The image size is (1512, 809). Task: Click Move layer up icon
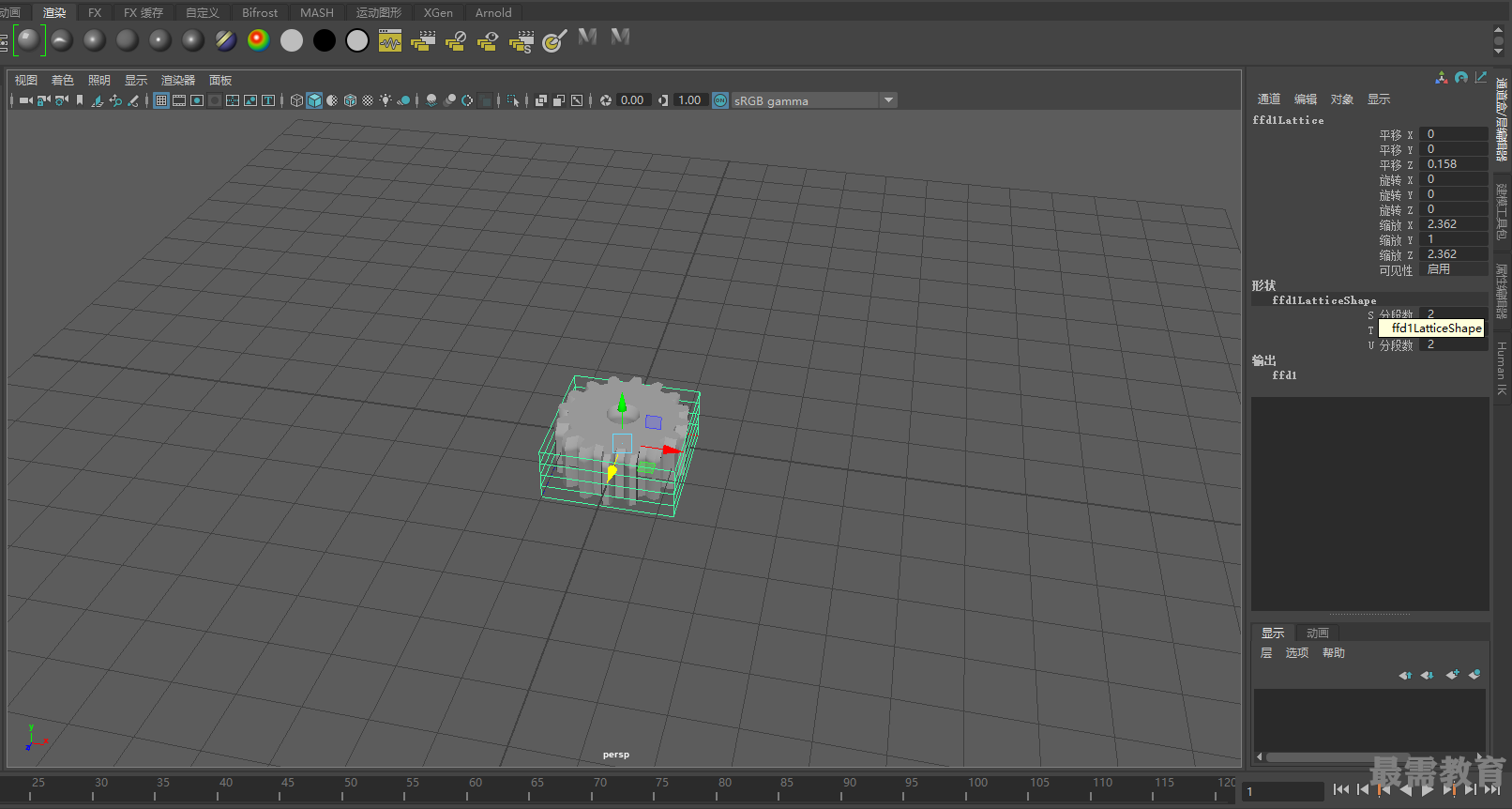pos(1405,675)
